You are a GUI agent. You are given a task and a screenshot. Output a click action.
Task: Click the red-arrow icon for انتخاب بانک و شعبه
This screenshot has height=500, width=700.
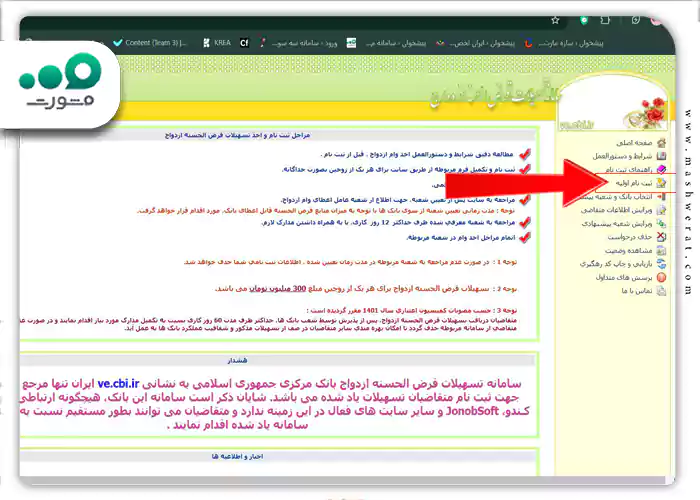[x=662, y=196]
